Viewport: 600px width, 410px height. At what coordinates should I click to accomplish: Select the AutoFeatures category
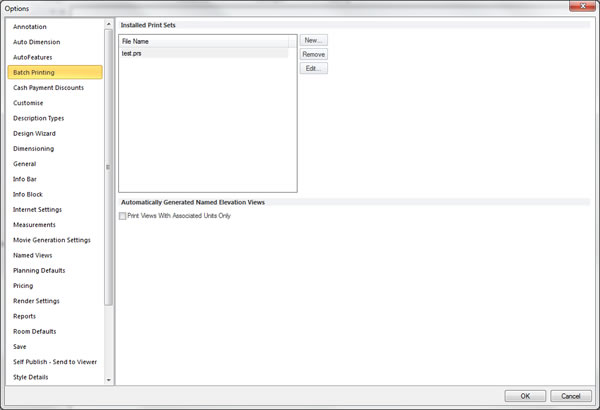(33, 57)
